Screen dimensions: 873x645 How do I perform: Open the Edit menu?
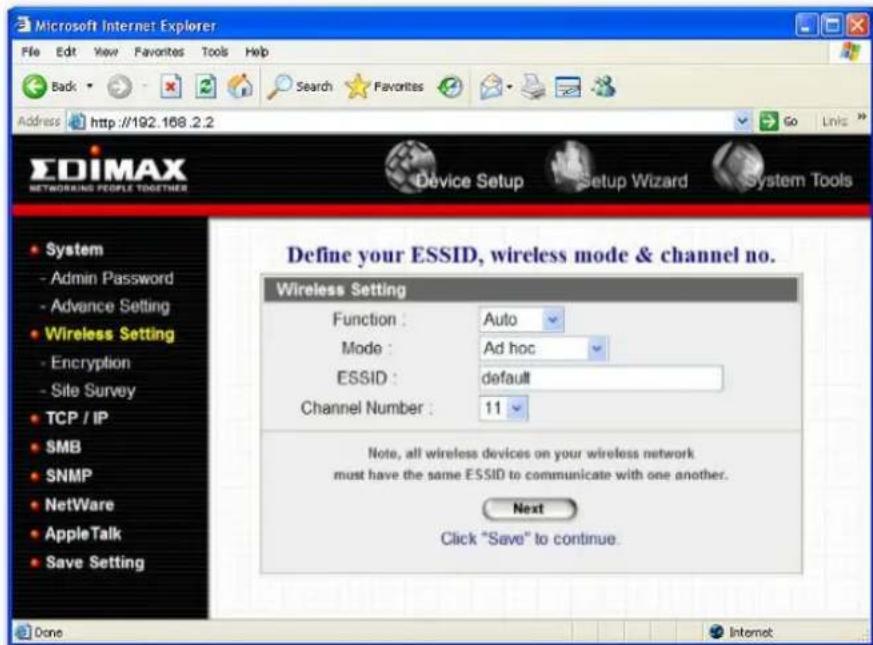66,52
